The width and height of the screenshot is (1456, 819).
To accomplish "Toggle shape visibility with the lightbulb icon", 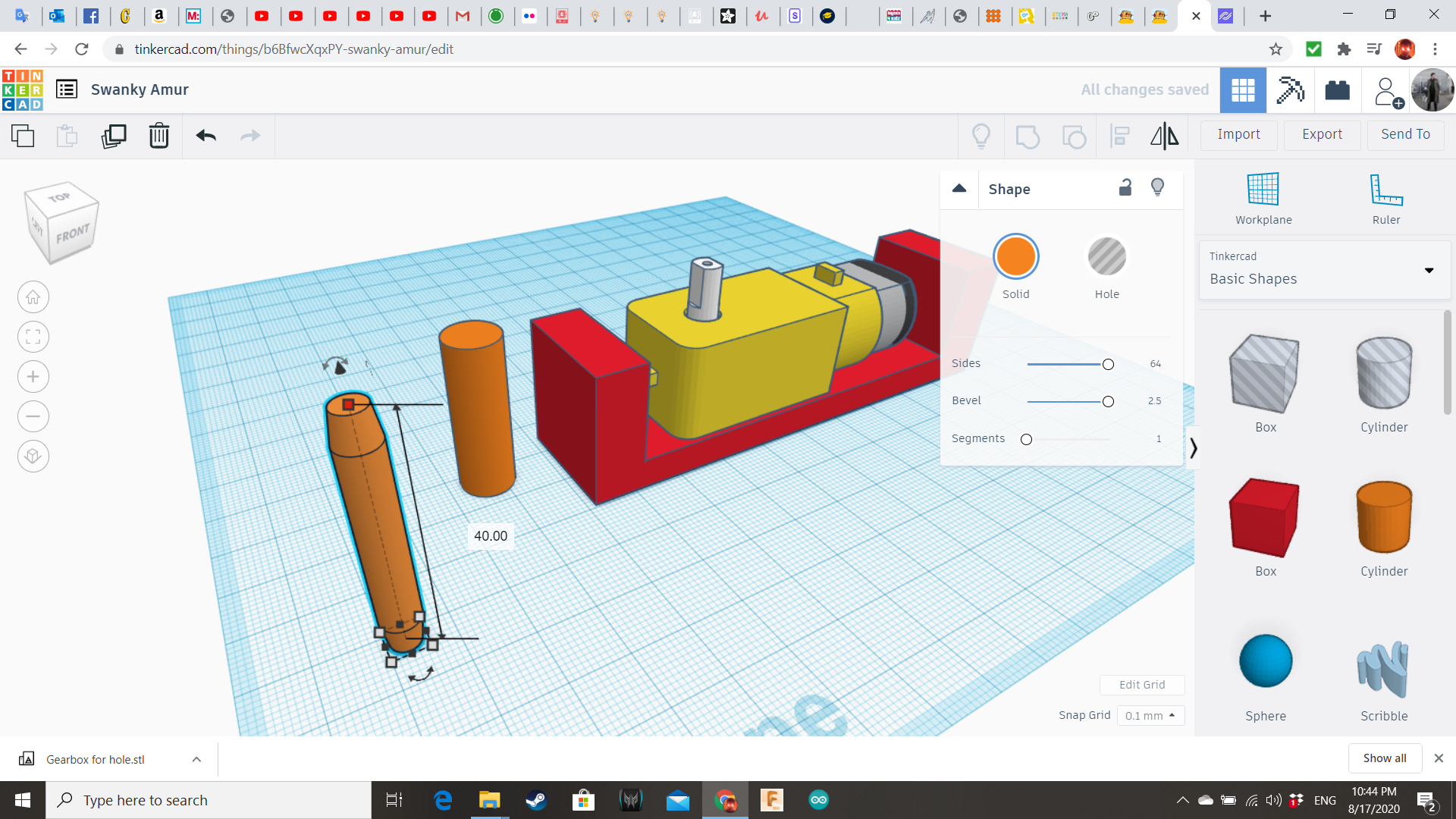I will click(1156, 187).
